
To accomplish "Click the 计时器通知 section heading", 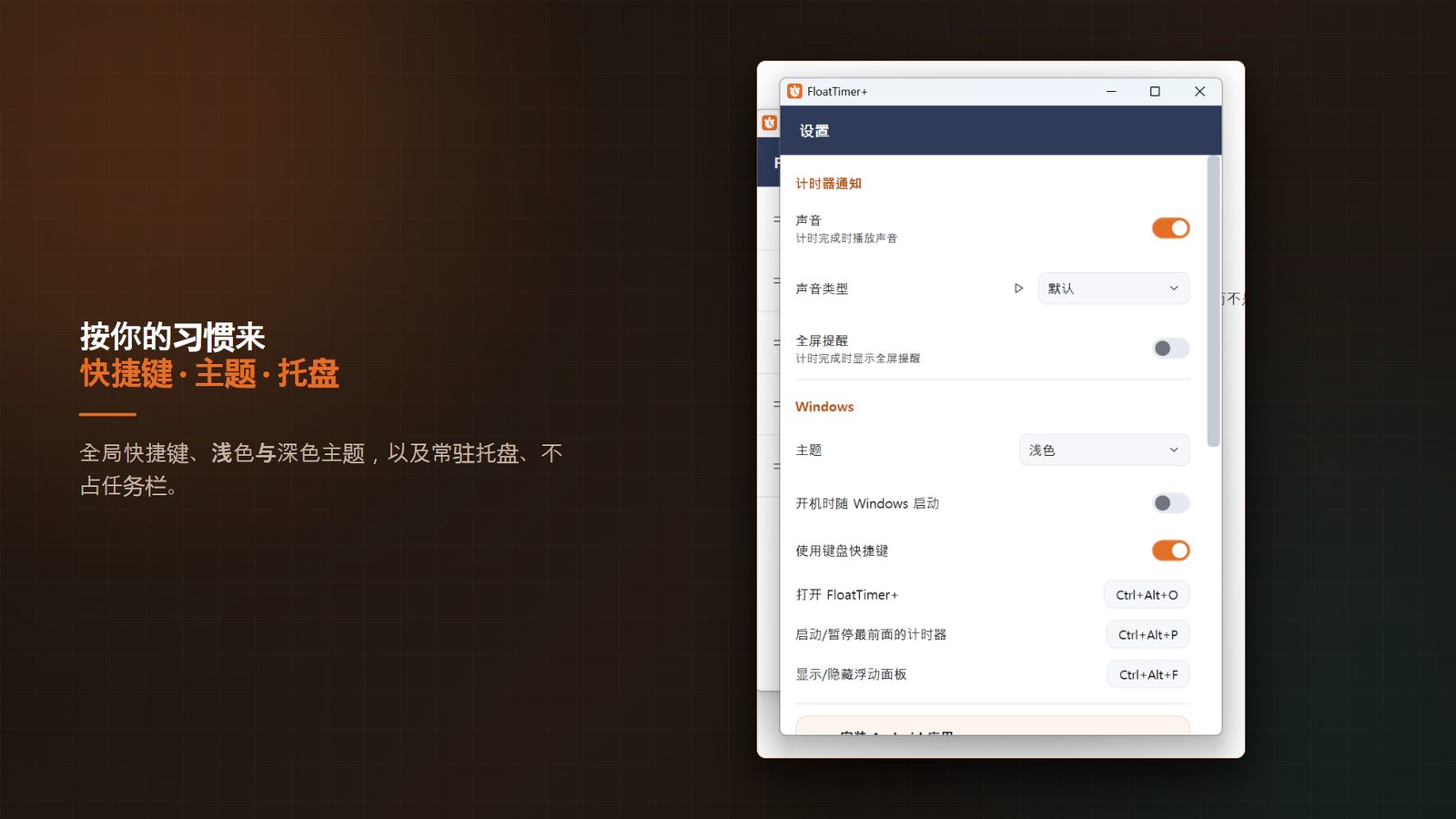I will point(828,184).
